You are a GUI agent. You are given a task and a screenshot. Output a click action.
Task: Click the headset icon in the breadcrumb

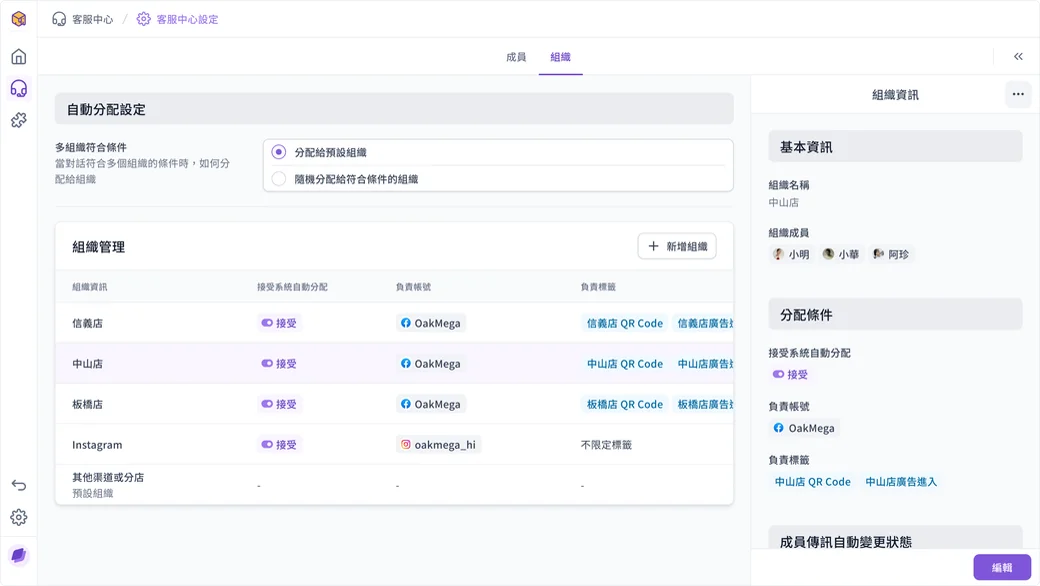point(59,19)
